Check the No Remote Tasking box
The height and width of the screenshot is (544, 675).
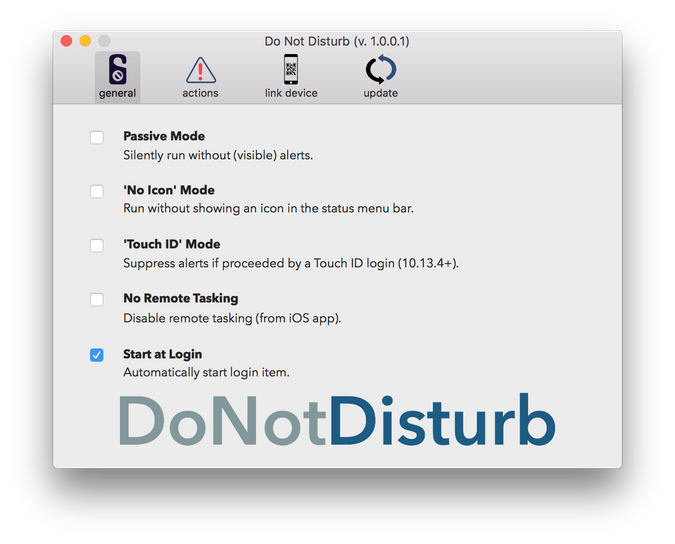click(97, 299)
